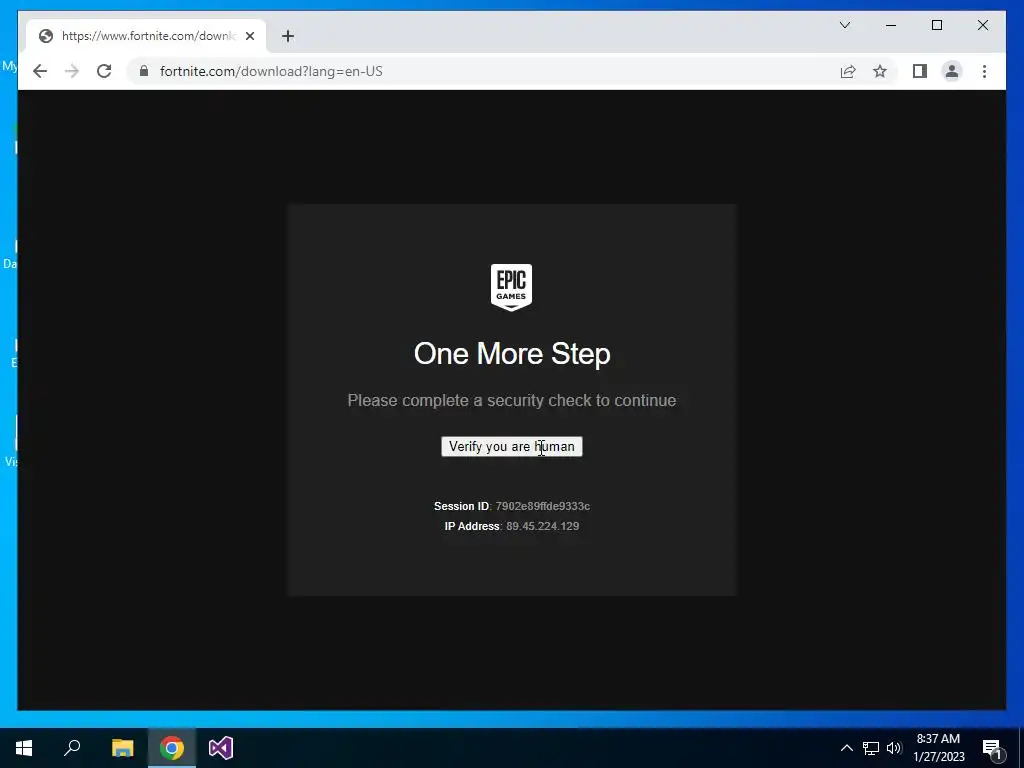Click the Verify you are human button

[511, 447]
